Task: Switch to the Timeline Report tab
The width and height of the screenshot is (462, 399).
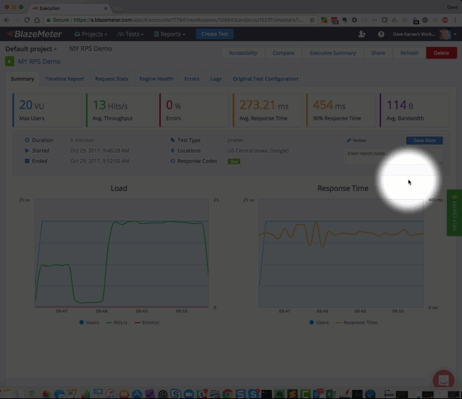Action: click(x=65, y=79)
